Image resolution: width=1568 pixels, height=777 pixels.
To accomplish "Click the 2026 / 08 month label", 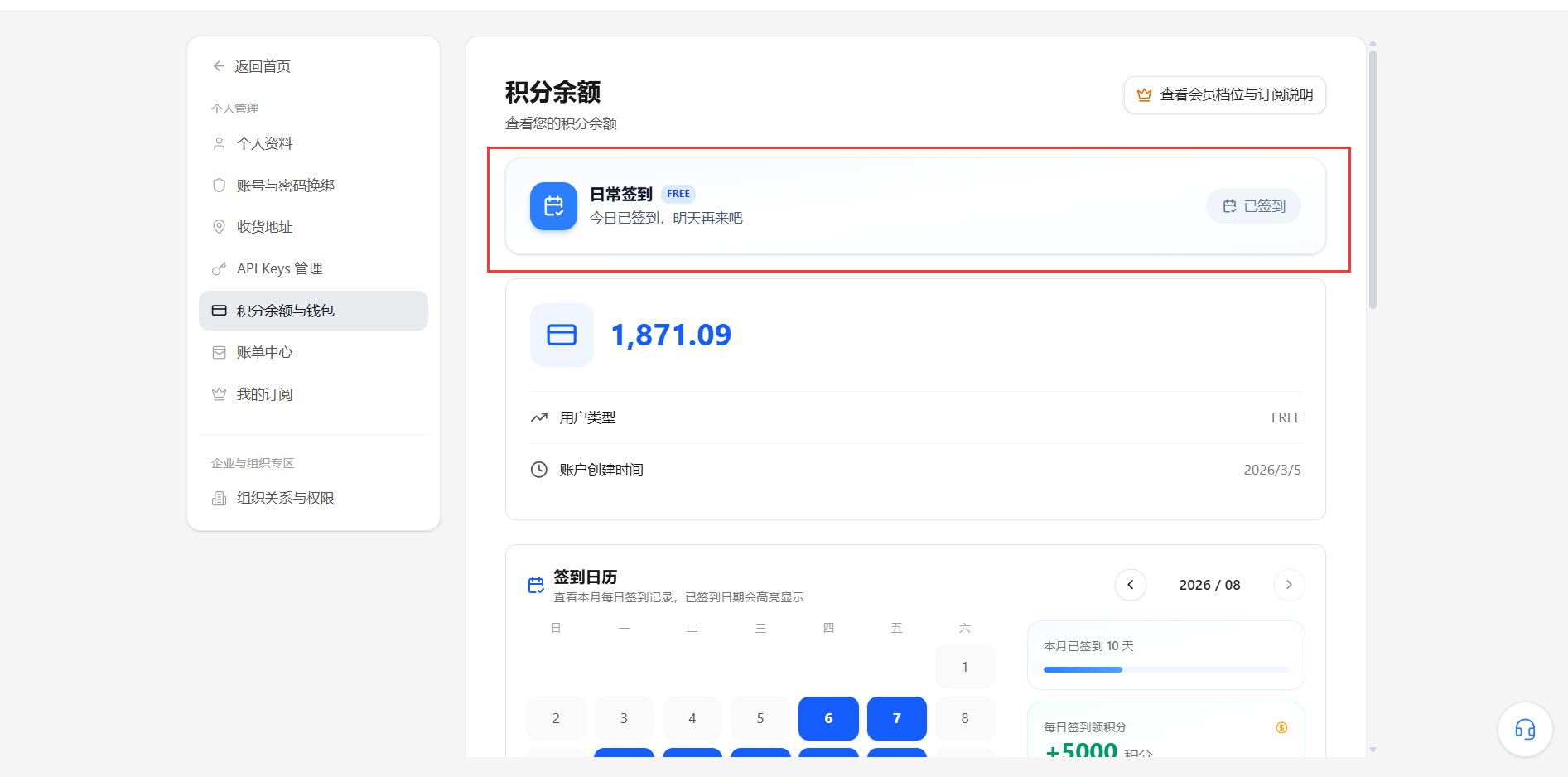I will point(1209,585).
